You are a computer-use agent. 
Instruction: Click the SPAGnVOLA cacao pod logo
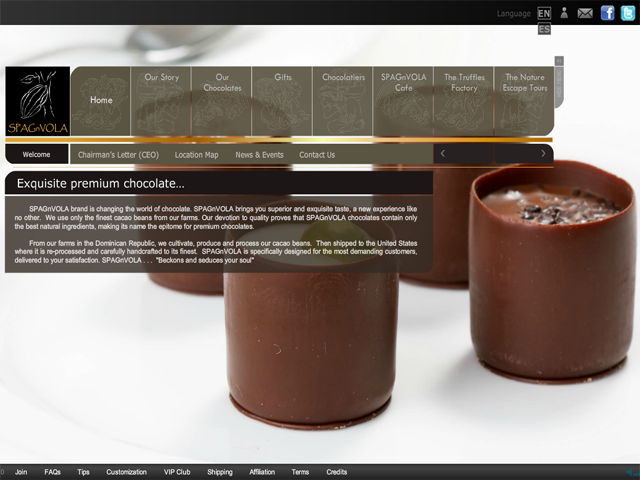38,101
